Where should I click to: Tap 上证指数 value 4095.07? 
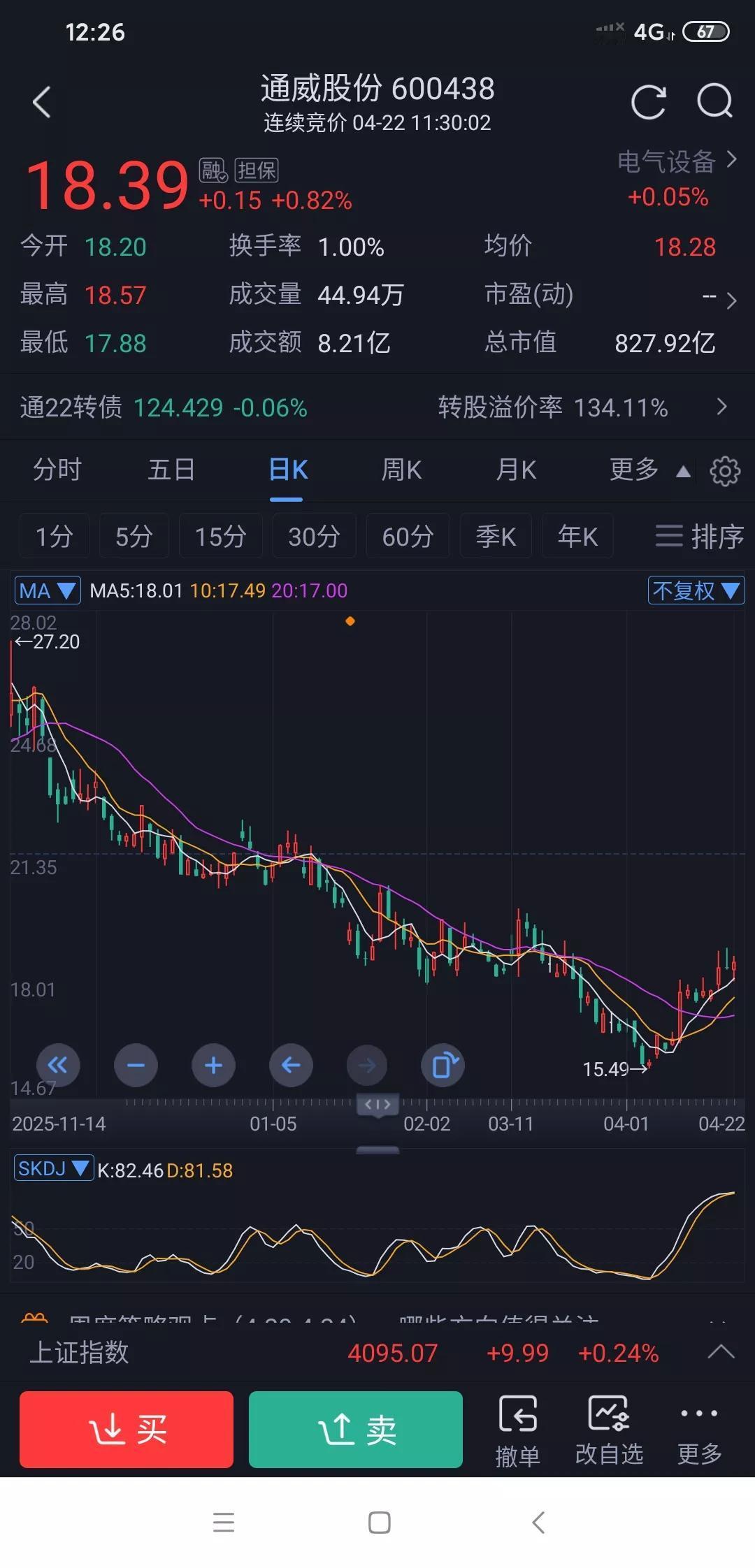(392, 1353)
